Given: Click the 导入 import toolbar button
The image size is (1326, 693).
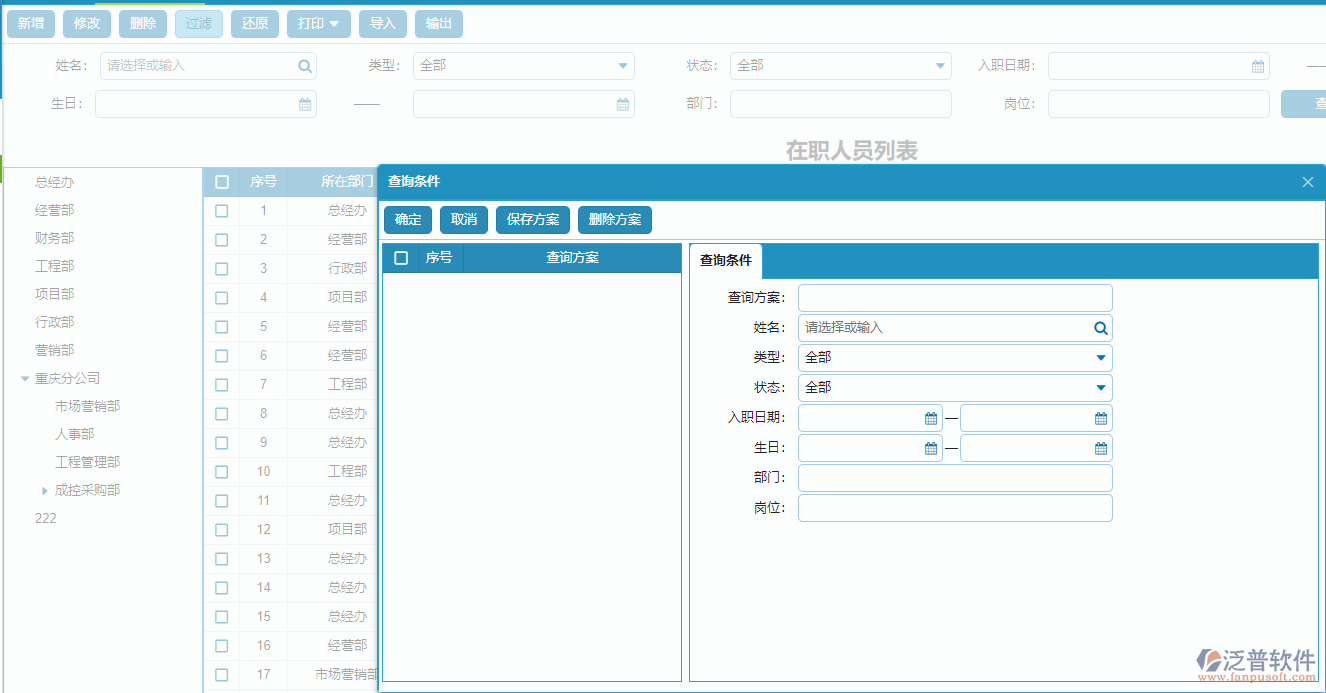Looking at the screenshot, I should (383, 23).
